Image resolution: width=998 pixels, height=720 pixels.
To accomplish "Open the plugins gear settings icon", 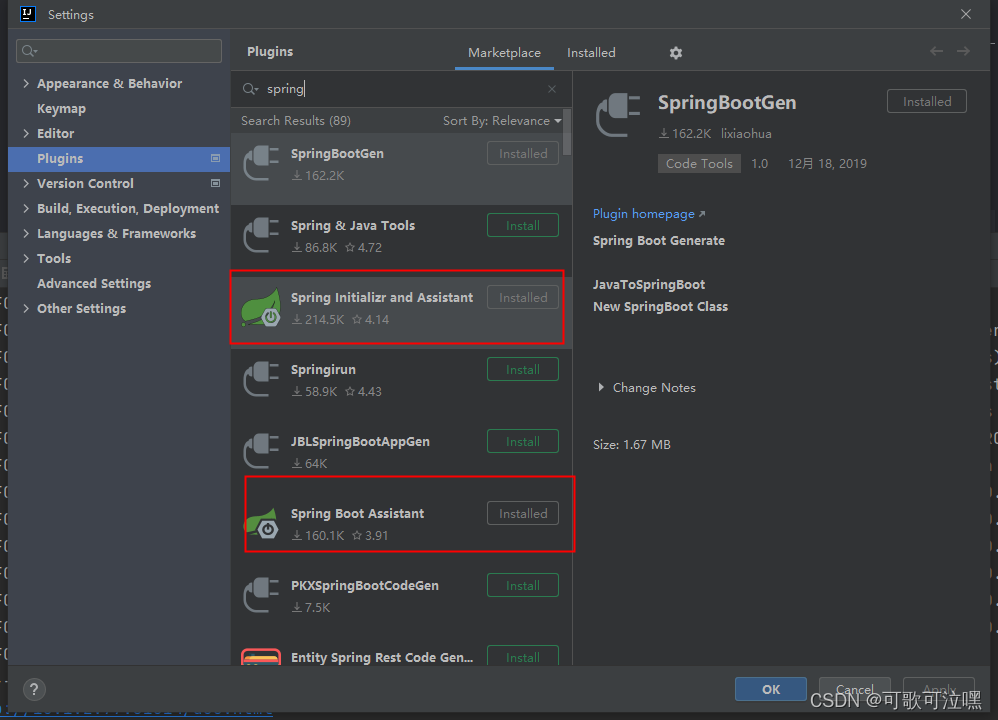I will [675, 53].
